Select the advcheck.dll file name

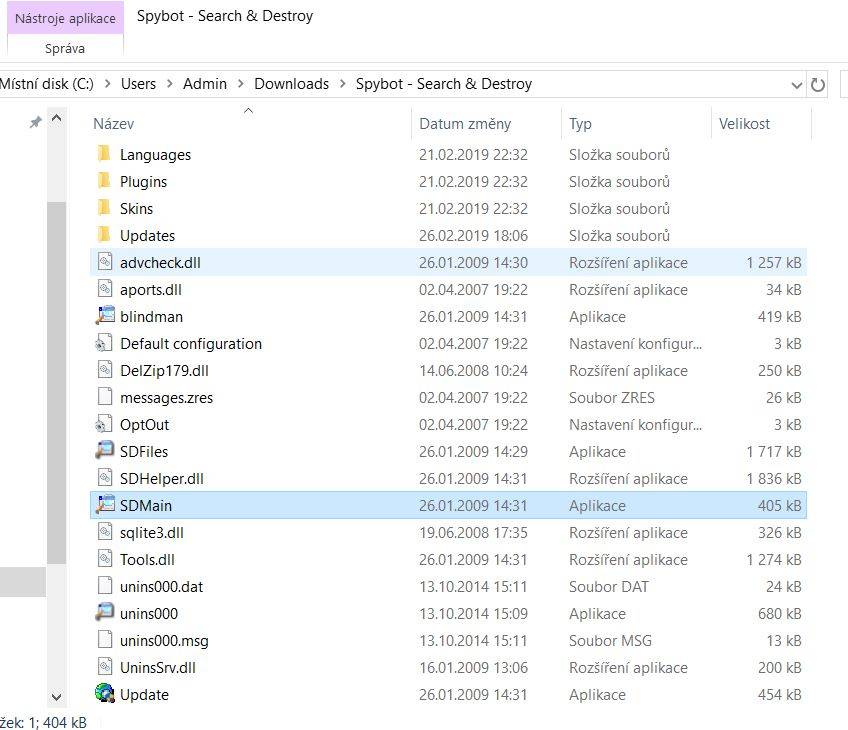pyautogui.click(x=160, y=263)
